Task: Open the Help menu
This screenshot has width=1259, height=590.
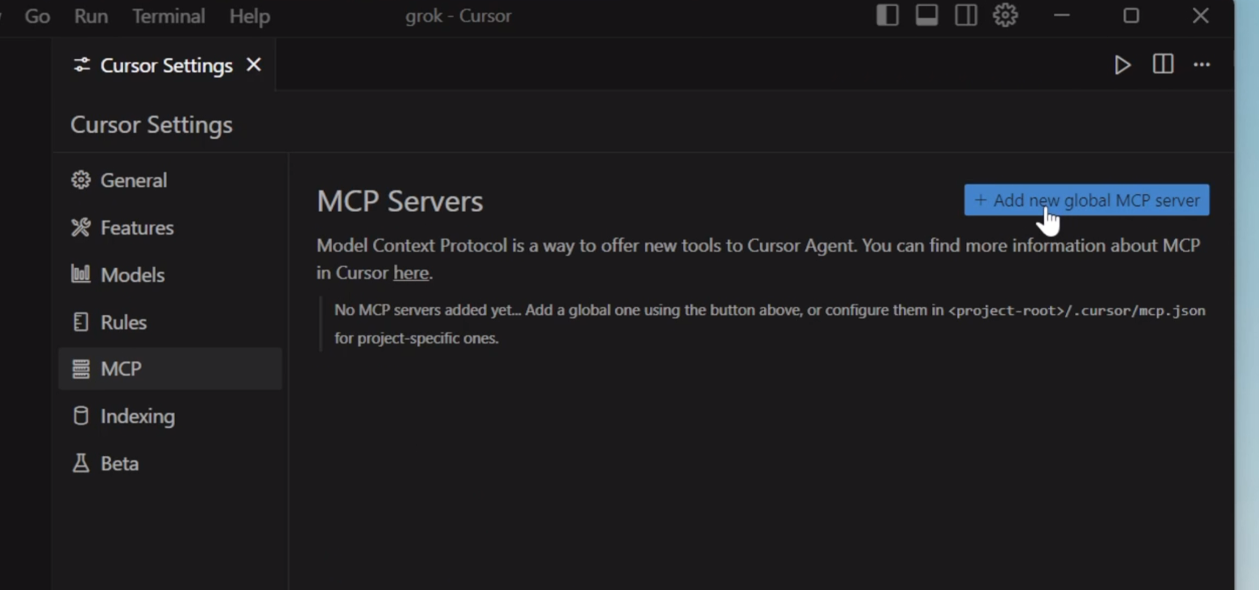Action: click(249, 16)
